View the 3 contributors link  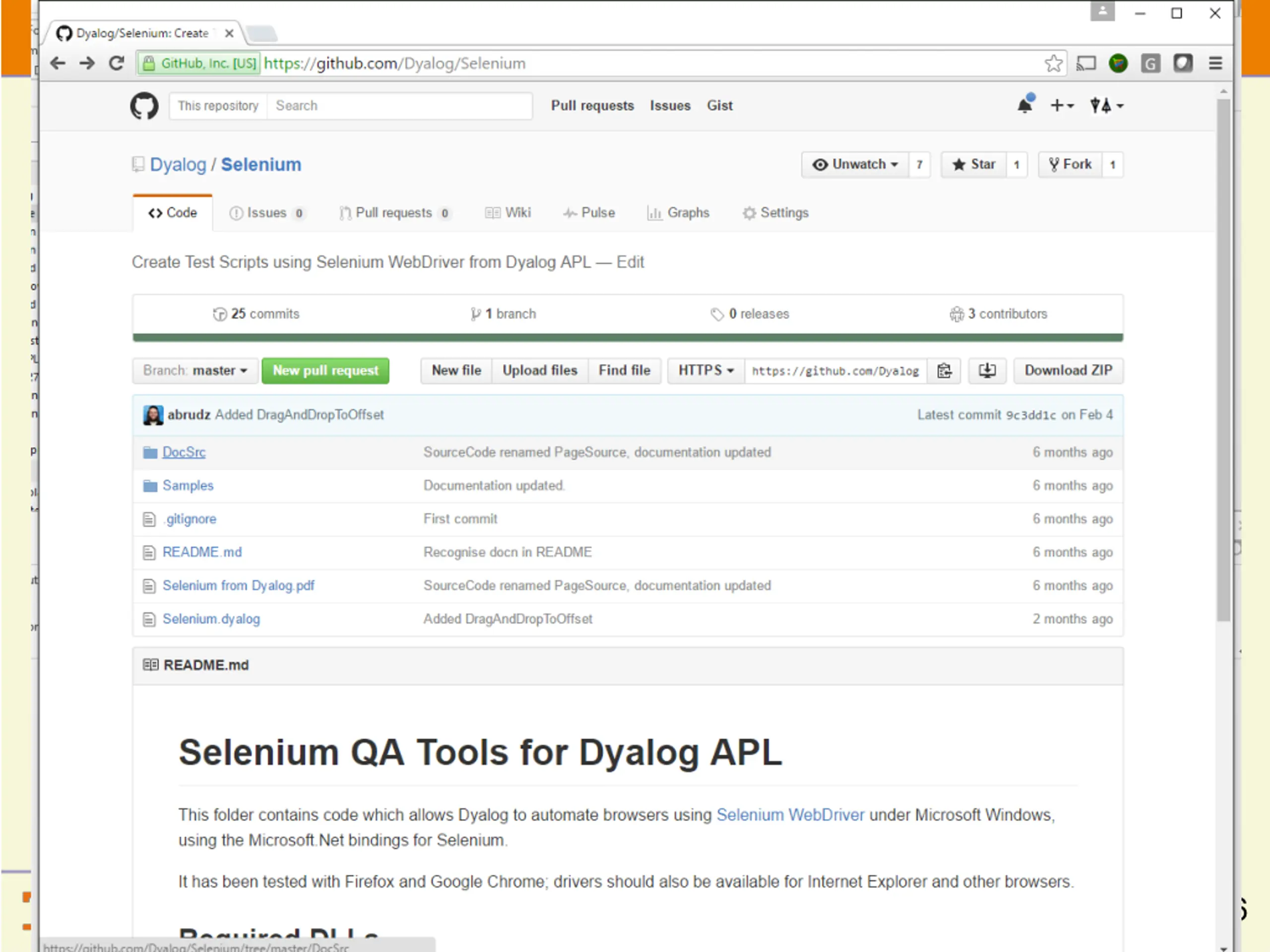click(x=999, y=314)
